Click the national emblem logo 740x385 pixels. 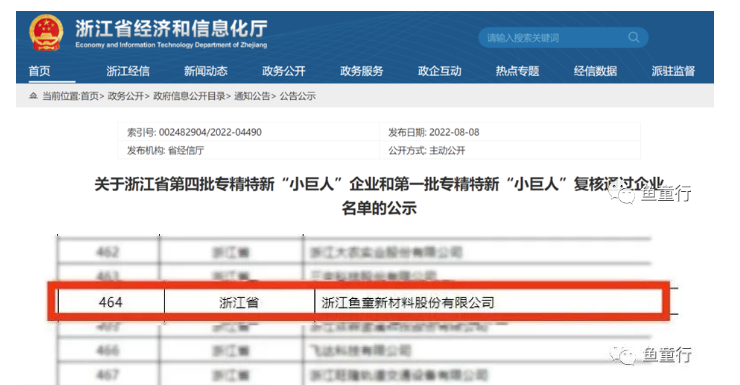point(46,33)
